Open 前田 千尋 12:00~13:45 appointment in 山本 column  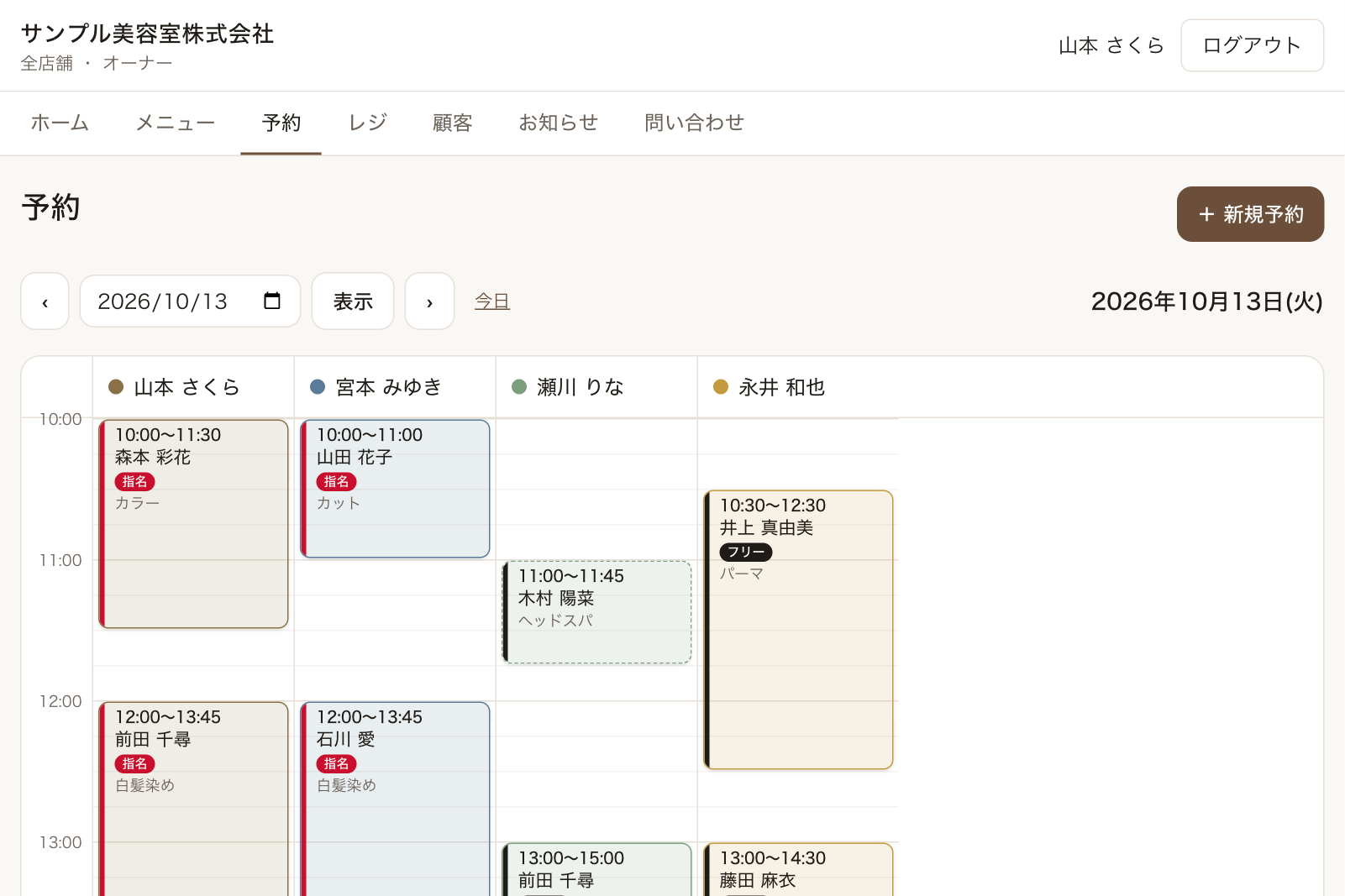[x=193, y=799]
